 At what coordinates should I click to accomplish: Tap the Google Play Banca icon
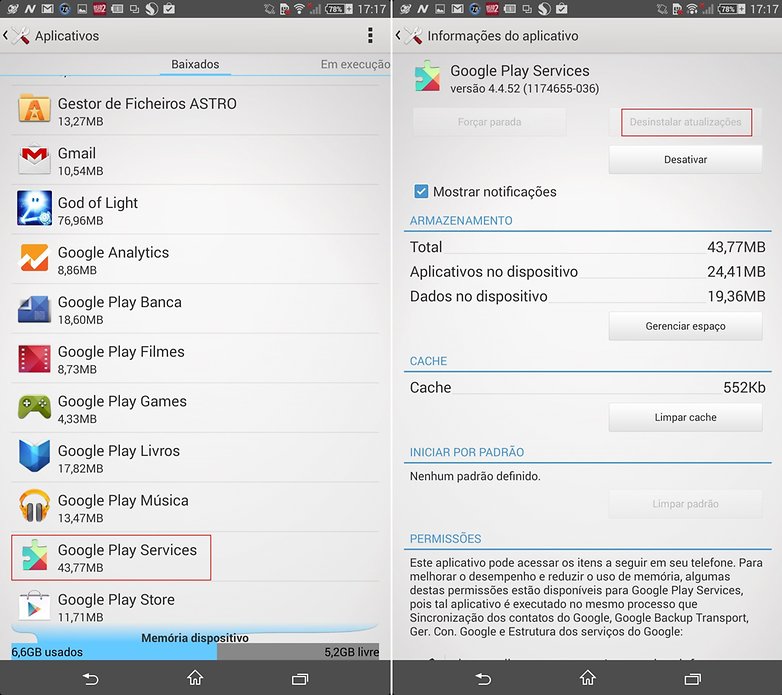34,309
